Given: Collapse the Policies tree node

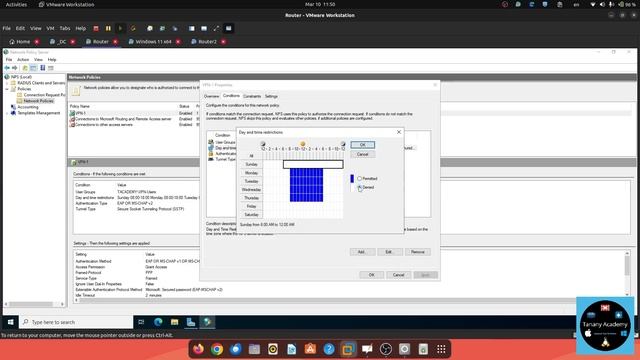Looking at the screenshot, I should click(7, 89).
